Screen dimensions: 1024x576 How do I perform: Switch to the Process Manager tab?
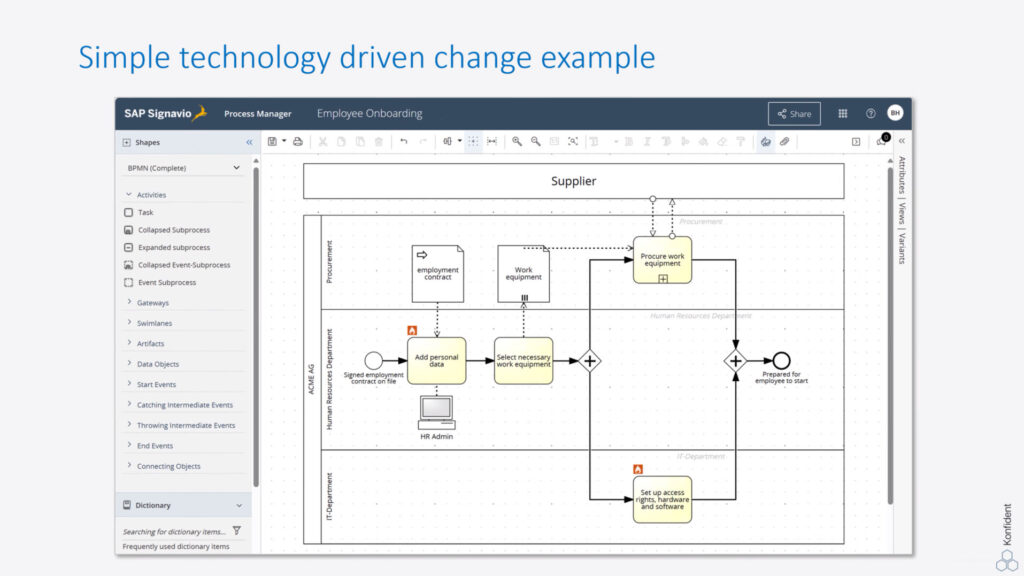(258, 113)
